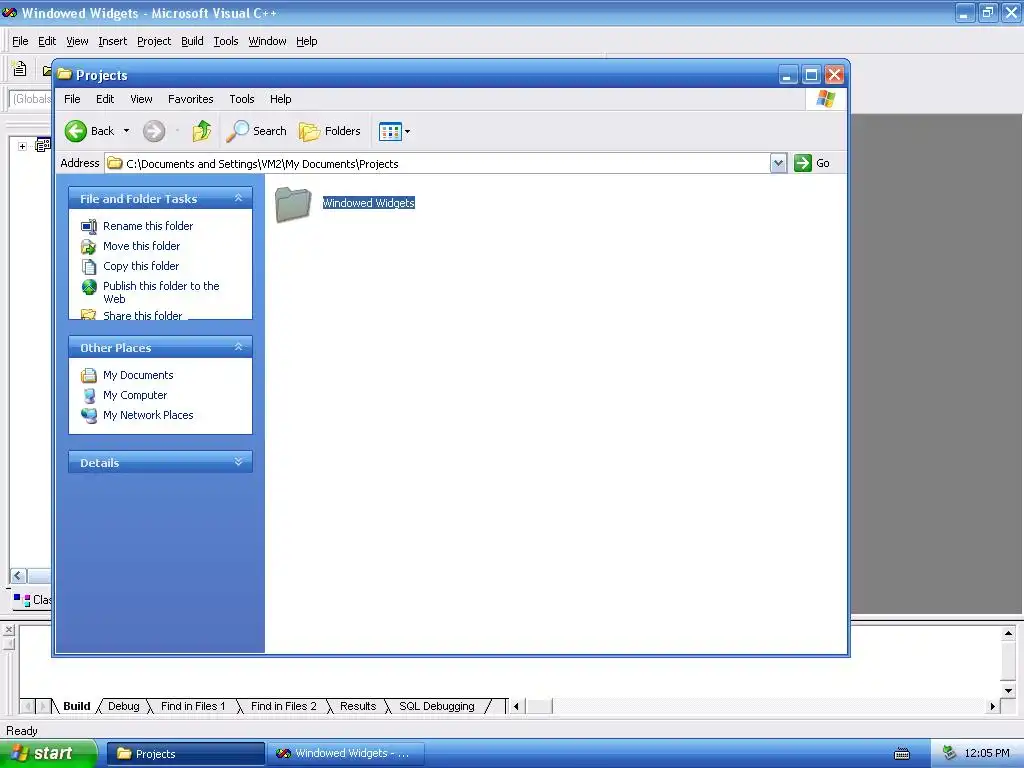This screenshot has width=1024, height=768.
Task: Open Search in the Projects window toolbar
Action: click(257, 131)
